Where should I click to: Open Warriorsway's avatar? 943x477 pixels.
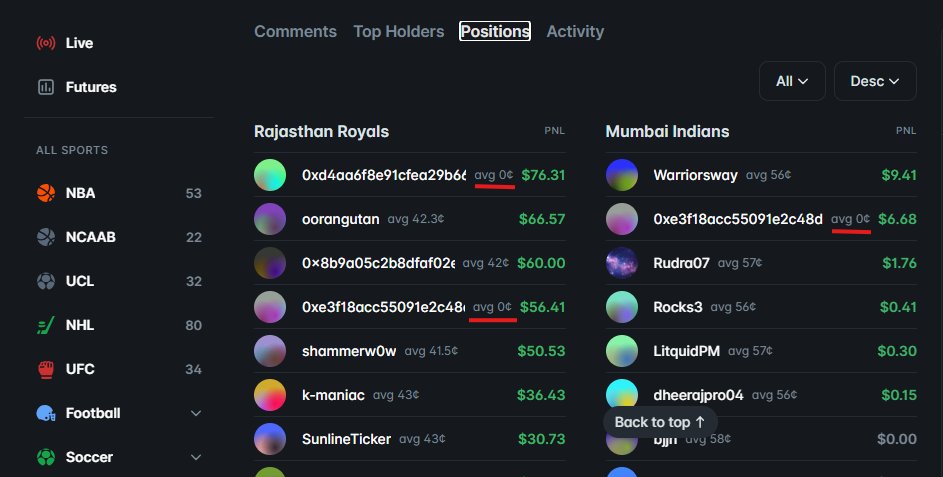tap(622, 175)
